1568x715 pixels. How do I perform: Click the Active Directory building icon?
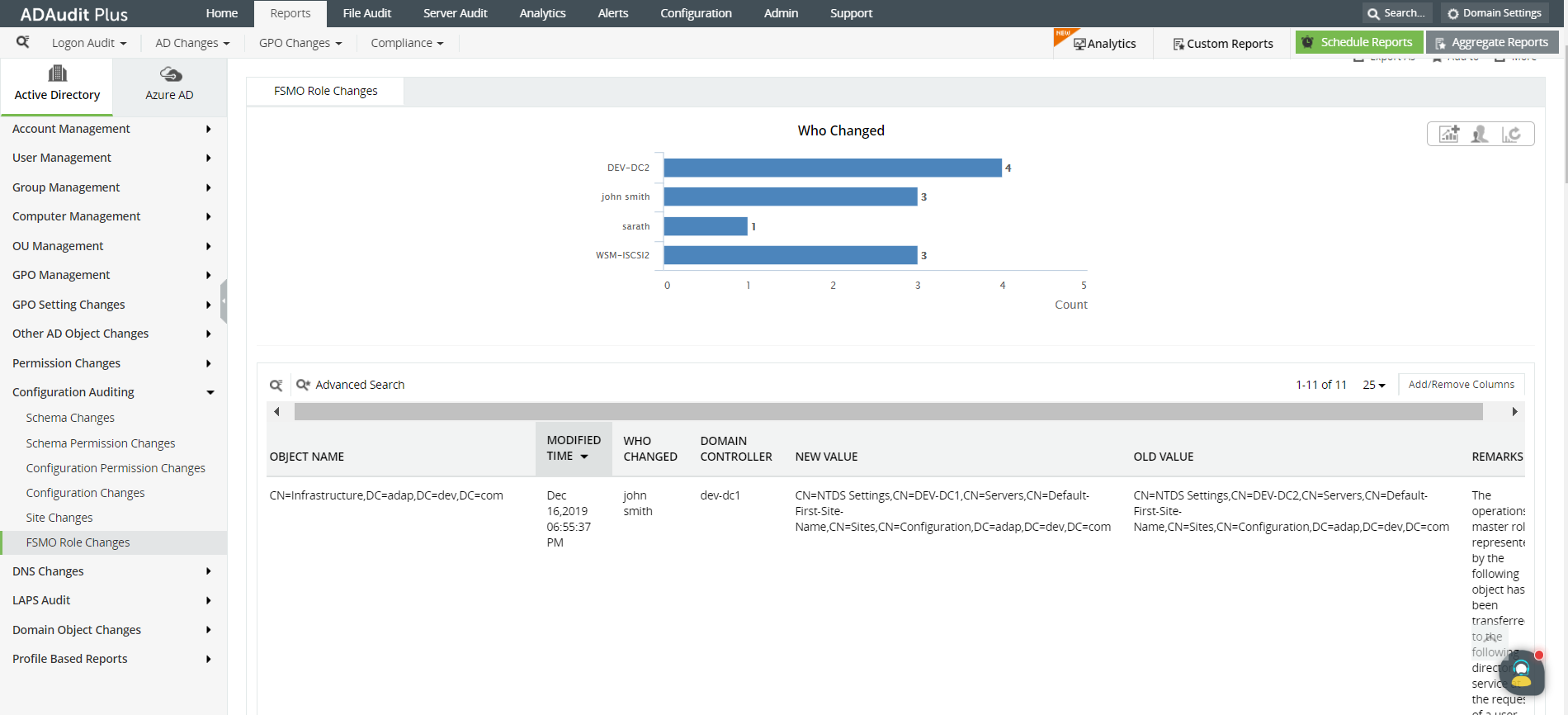[x=57, y=74]
